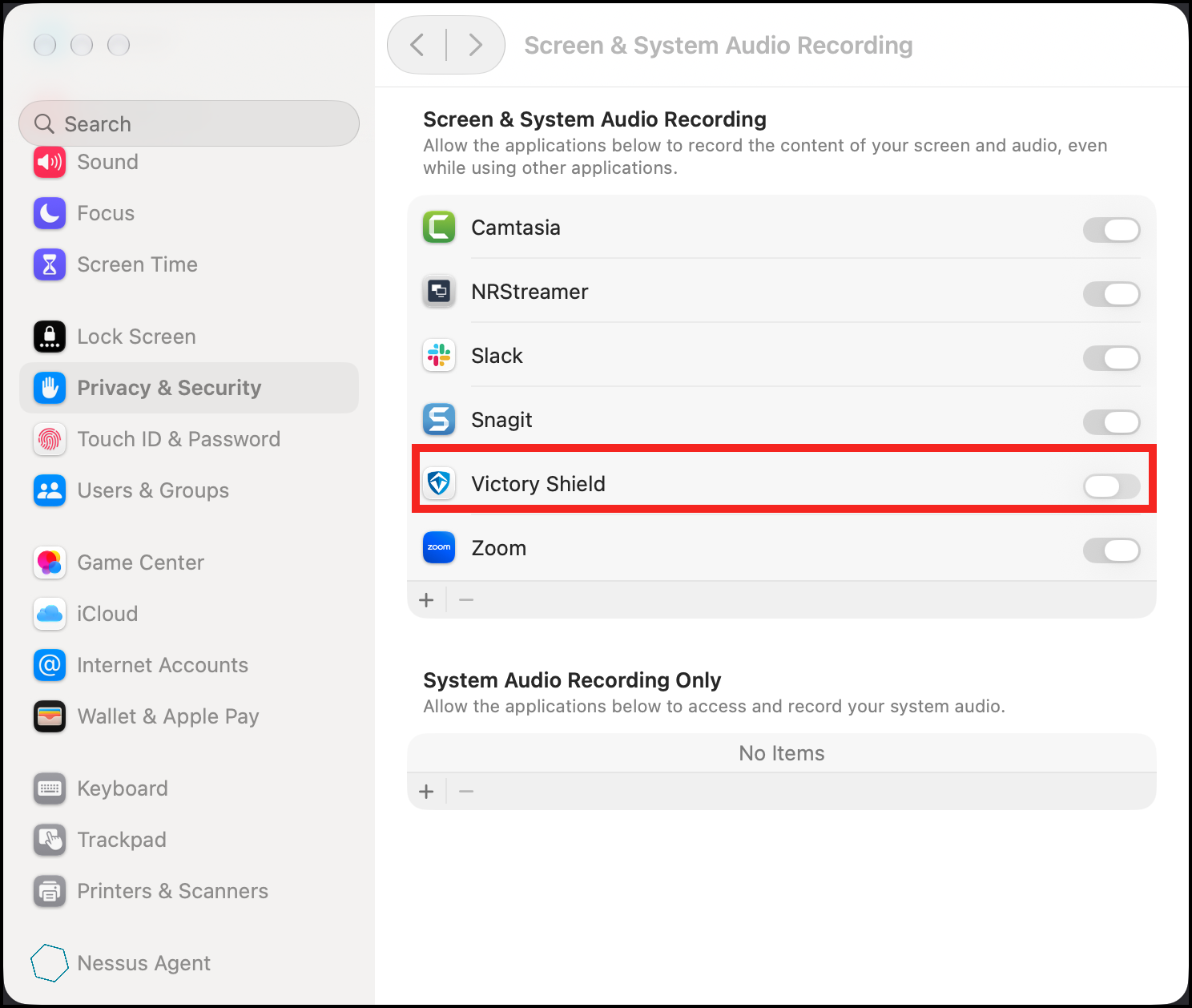Open Privacy & Security settings pane
The image size is (1192, 1008).
189,388
